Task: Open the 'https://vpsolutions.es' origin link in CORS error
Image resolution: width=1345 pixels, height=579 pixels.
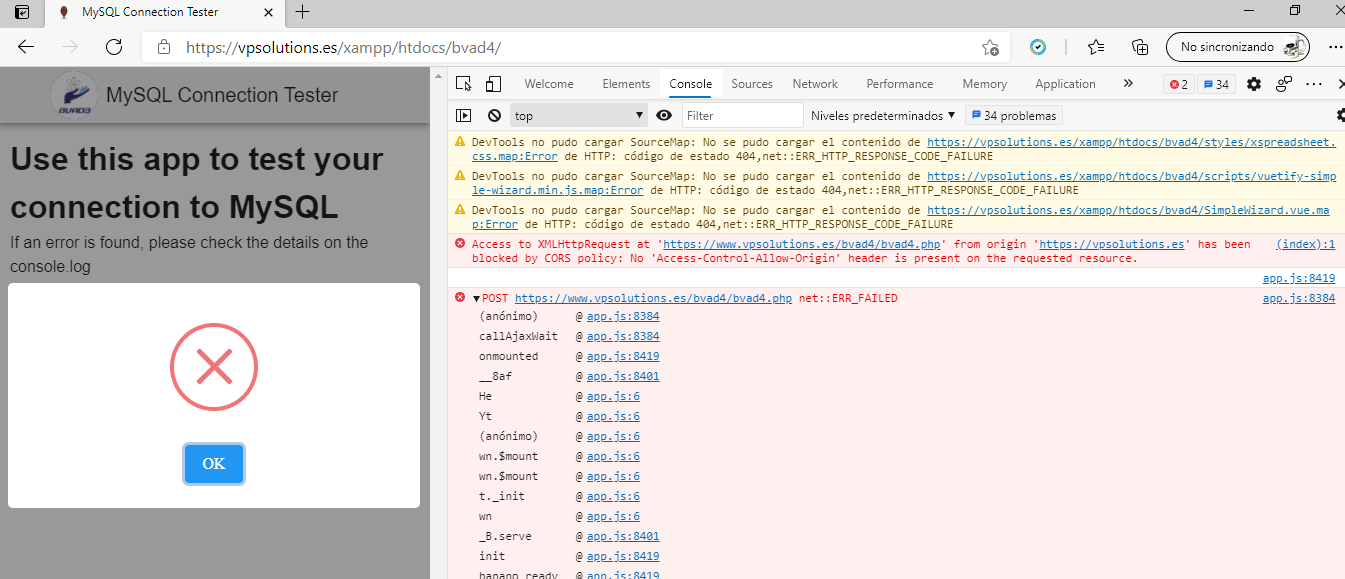Action: (1112, 244)
